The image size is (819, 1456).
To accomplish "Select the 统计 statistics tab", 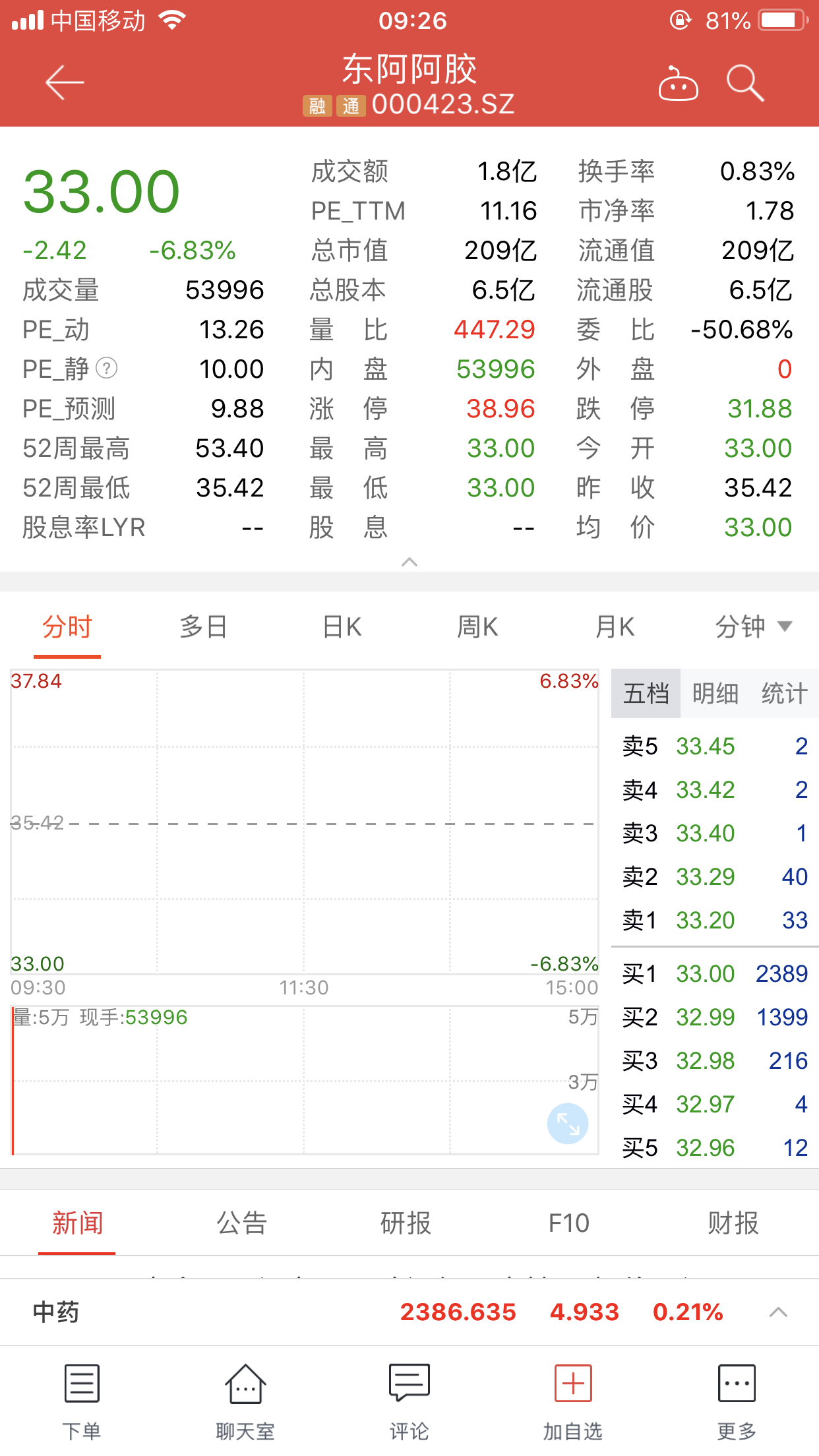I will pos(785,694).
